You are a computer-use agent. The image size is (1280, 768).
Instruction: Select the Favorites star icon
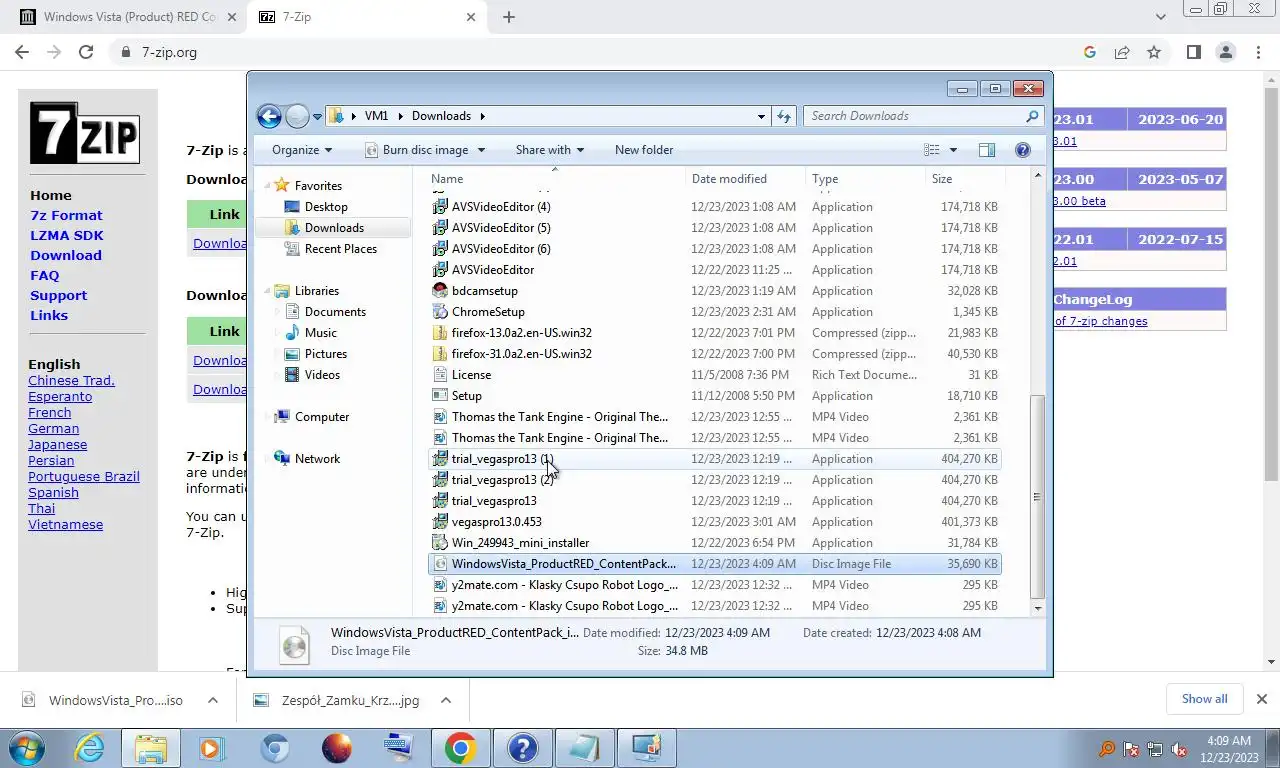point(282,185)
